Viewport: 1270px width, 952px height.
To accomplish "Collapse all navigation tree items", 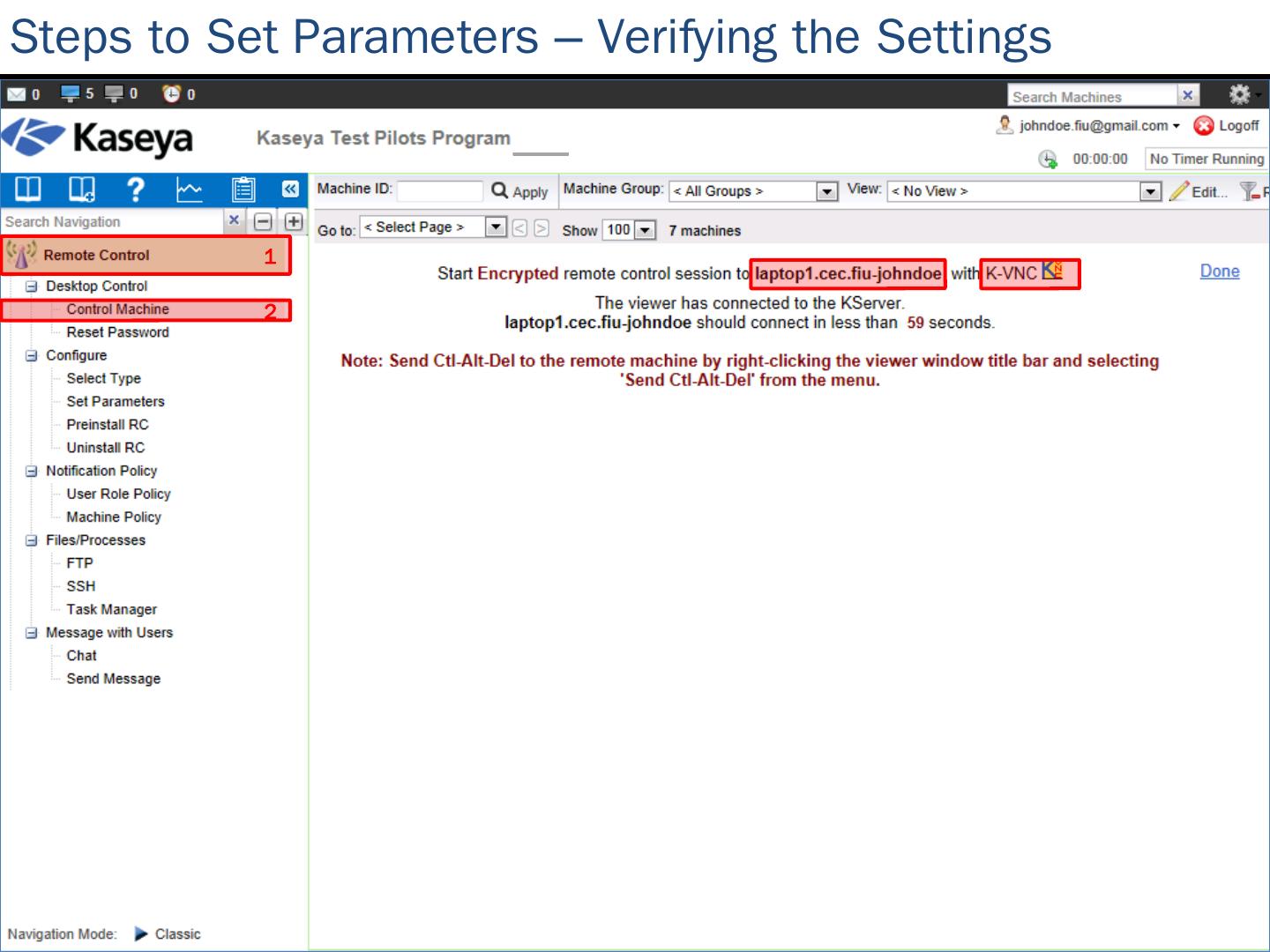I will (263, 221).
